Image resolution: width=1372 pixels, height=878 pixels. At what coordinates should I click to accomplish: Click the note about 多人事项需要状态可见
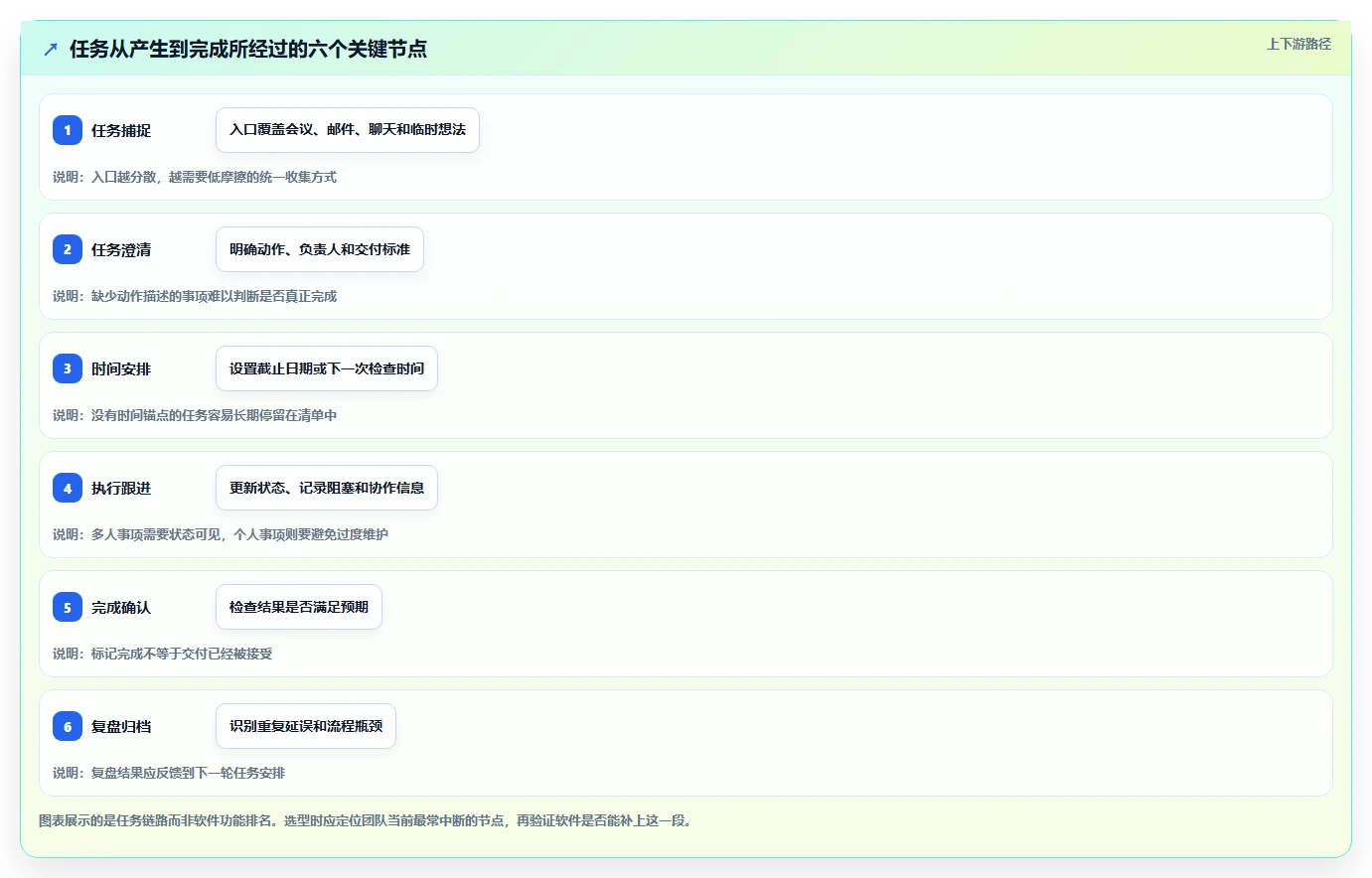click(x=221, y=534)
